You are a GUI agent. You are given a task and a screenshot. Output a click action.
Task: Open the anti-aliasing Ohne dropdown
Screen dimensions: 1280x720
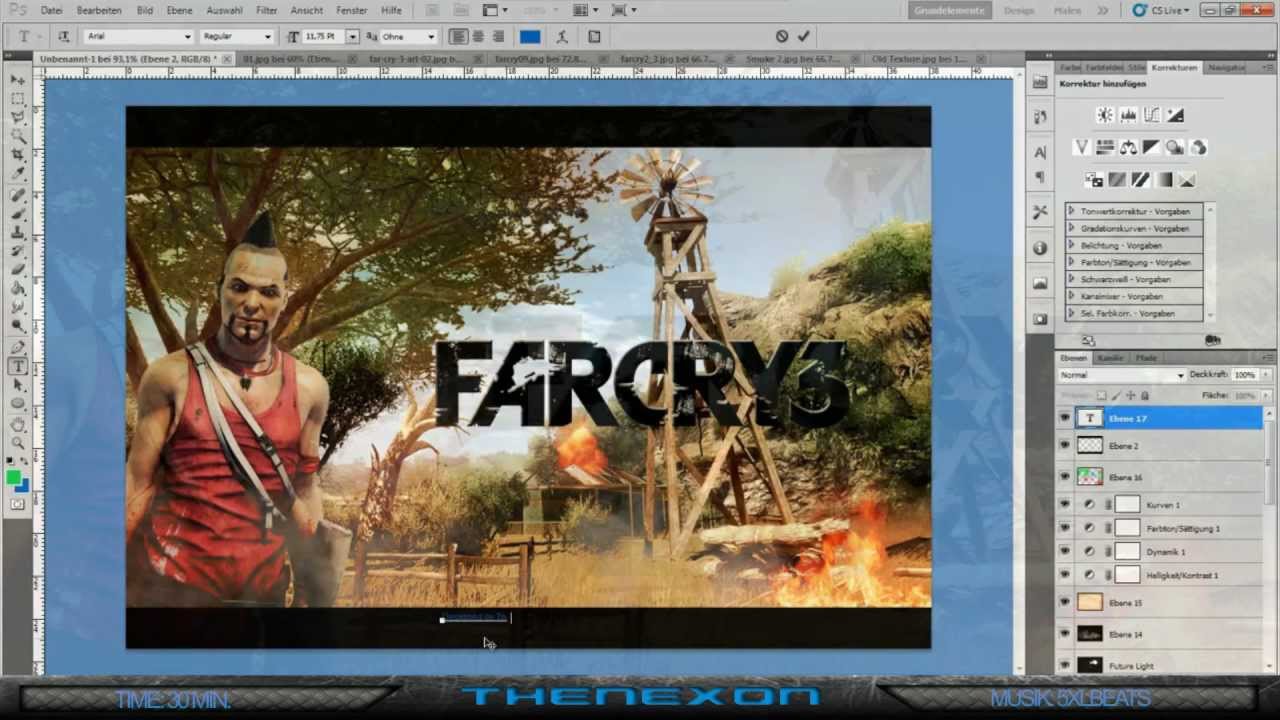click(409, 36)
